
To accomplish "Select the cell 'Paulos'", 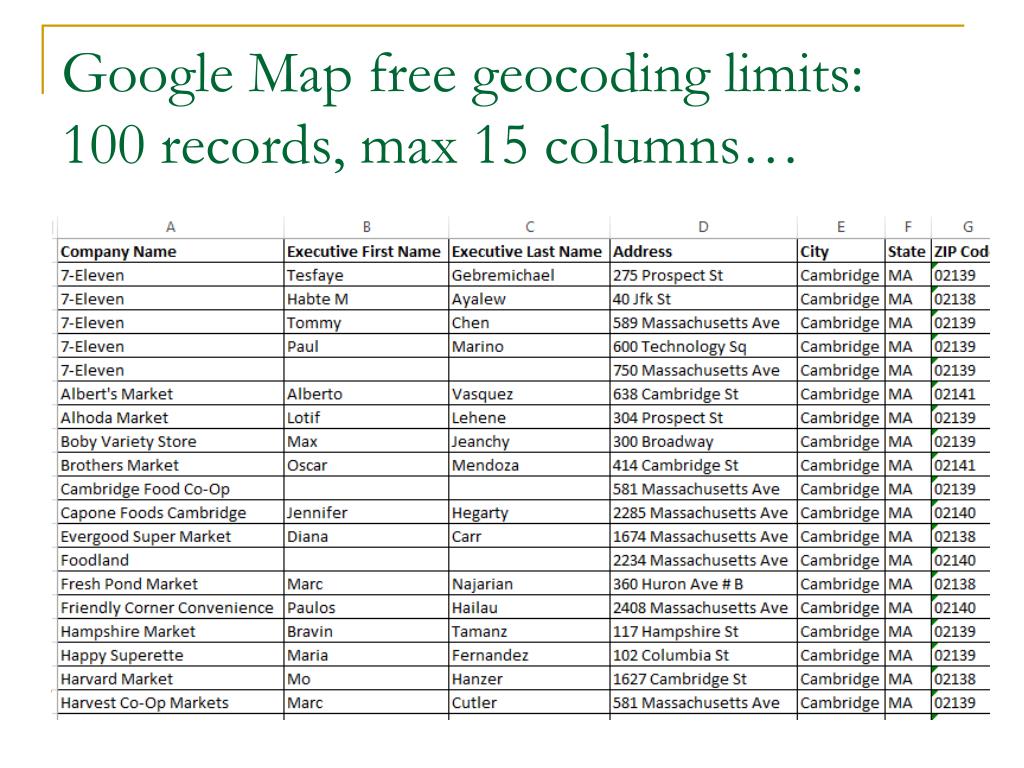I will tap(366, 608).
